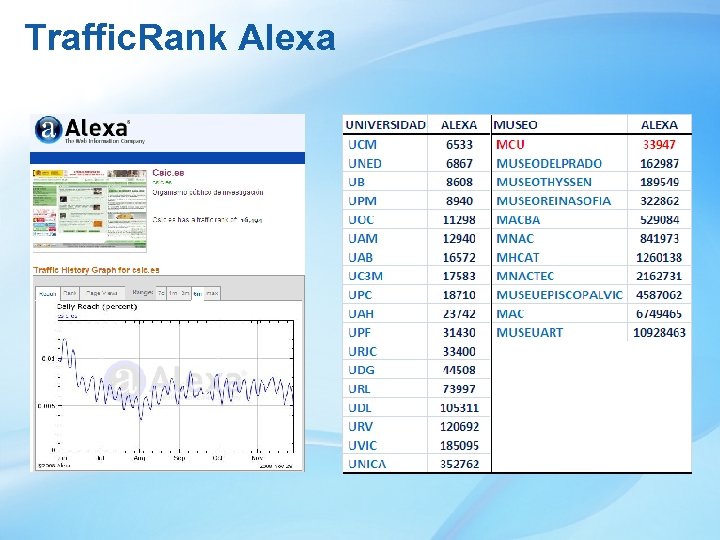720x540 pixels.
Task: Click the Alexa value 73997
Action: point(459,389)
